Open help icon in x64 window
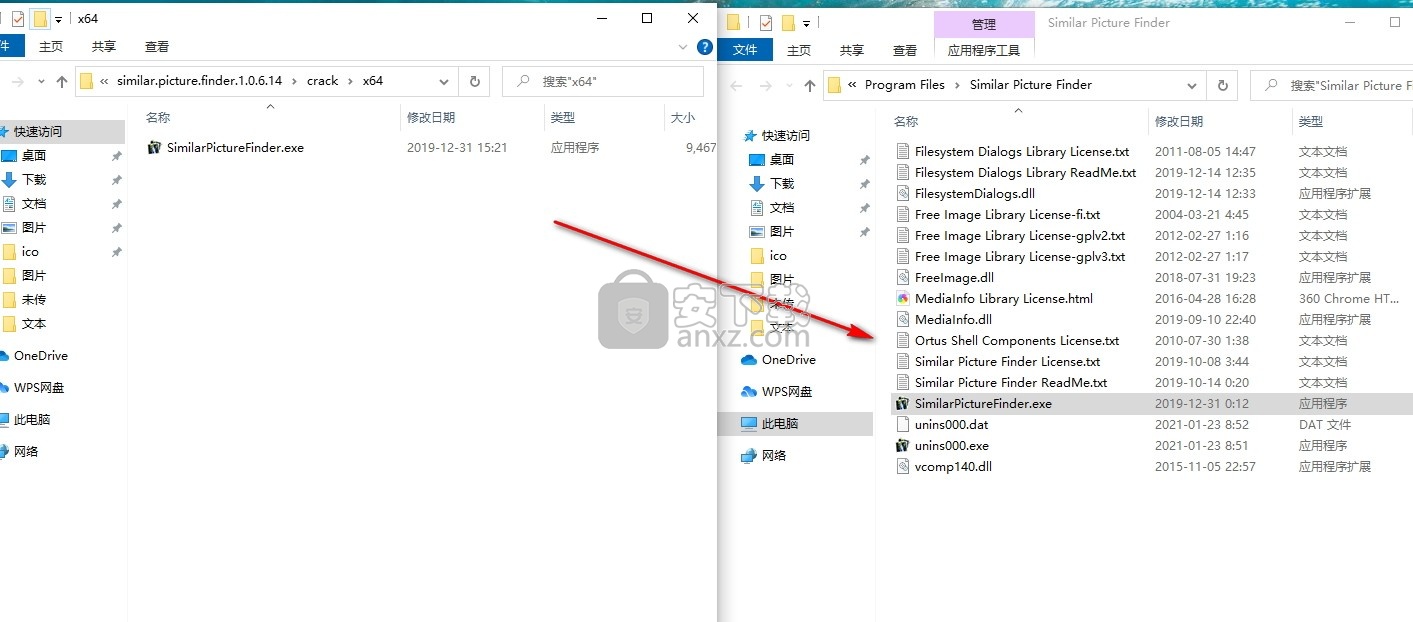The image size is (1413, 622). click(x=704, y=47)
